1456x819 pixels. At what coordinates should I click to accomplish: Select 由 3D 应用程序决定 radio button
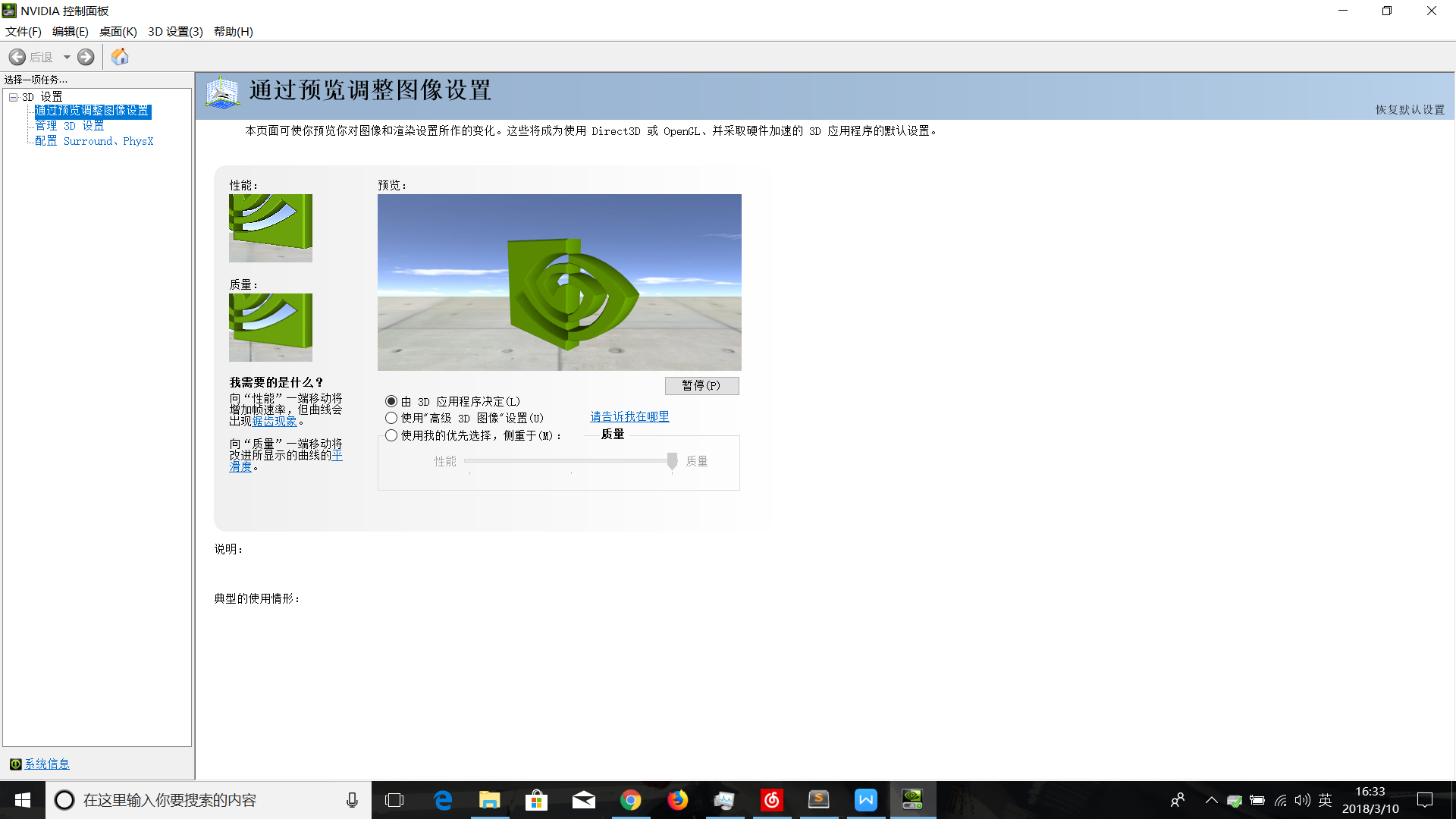[x=391, y=401]
